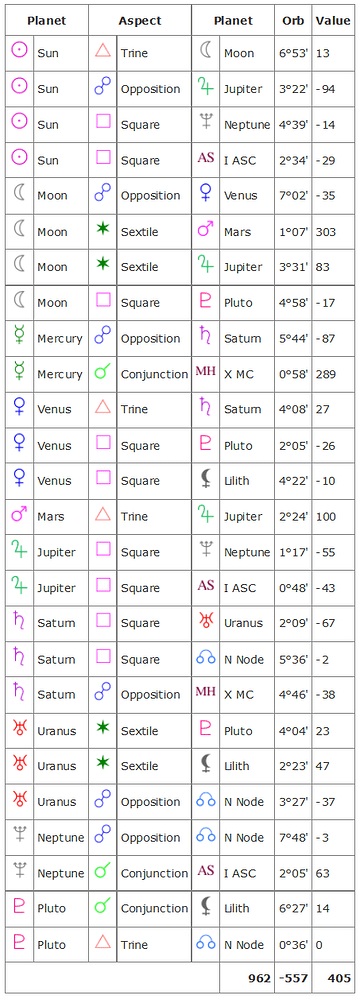Click the Venus symbol in the Moon opposition Venus row
The height and width of the screenshot is (999, 360).
point(206,196)
